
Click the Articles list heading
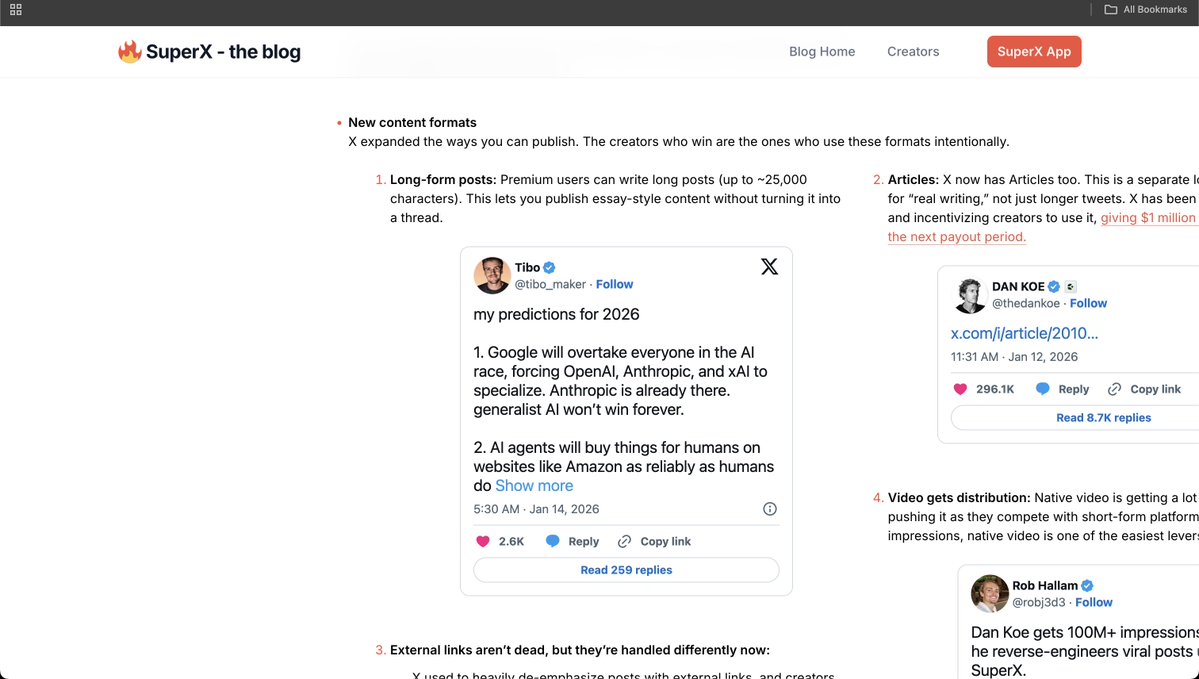(913, 180)
